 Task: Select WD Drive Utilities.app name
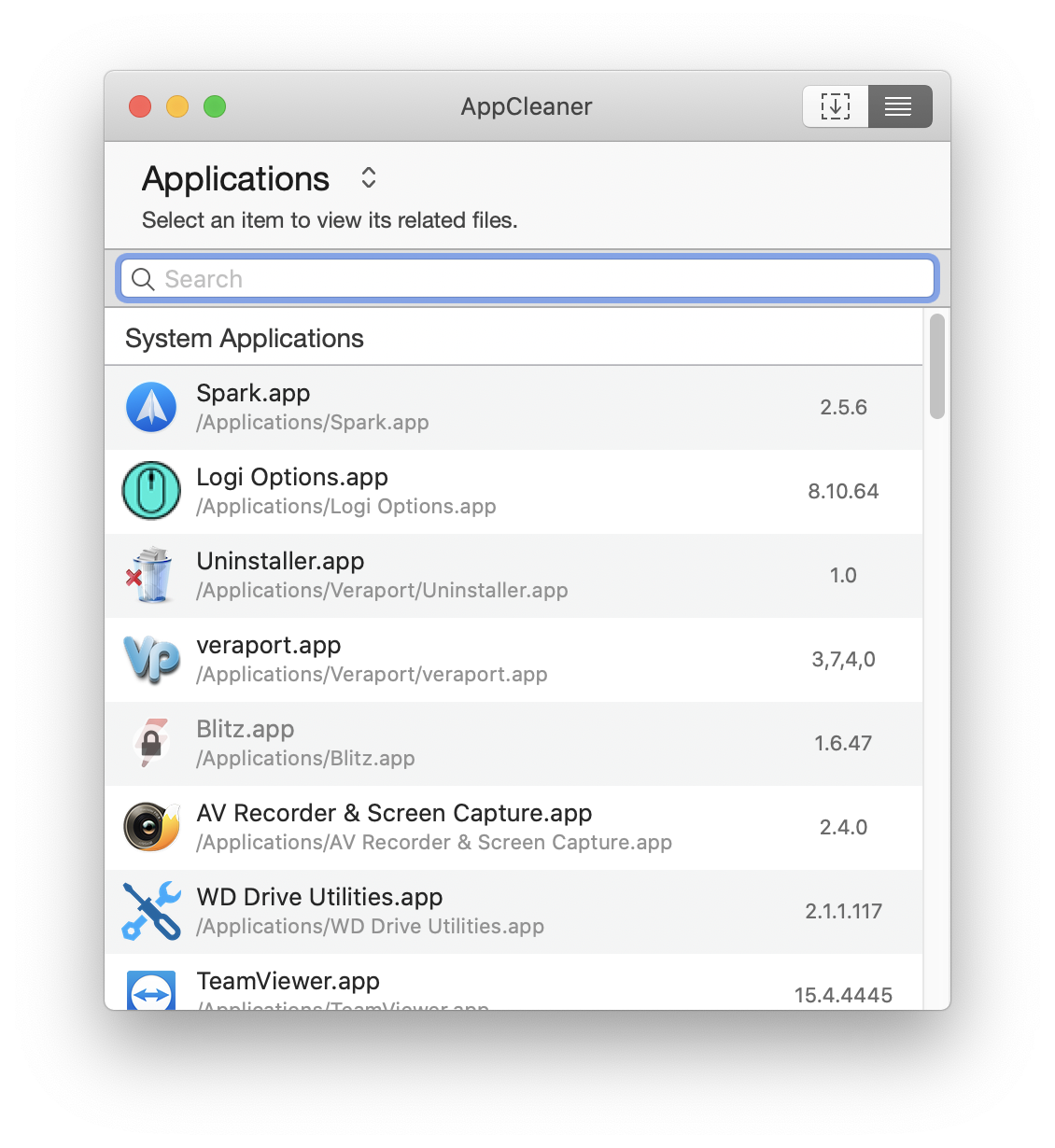(319, 897)
